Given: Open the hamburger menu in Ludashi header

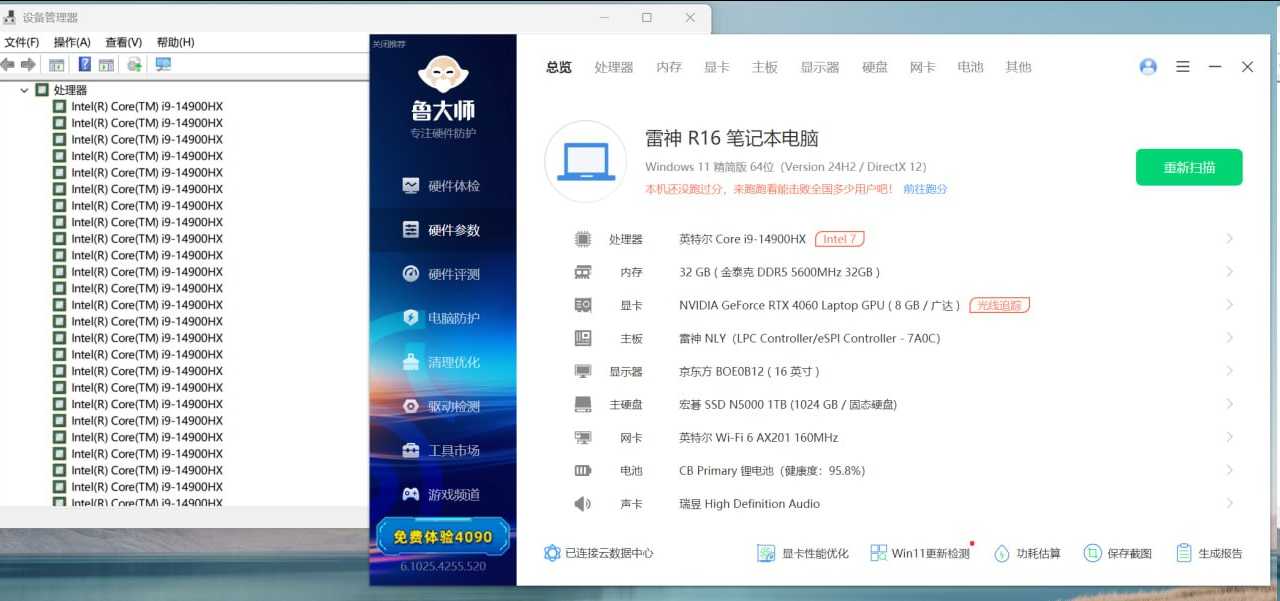Looking at the screenshot, I should coord(1183,67).
